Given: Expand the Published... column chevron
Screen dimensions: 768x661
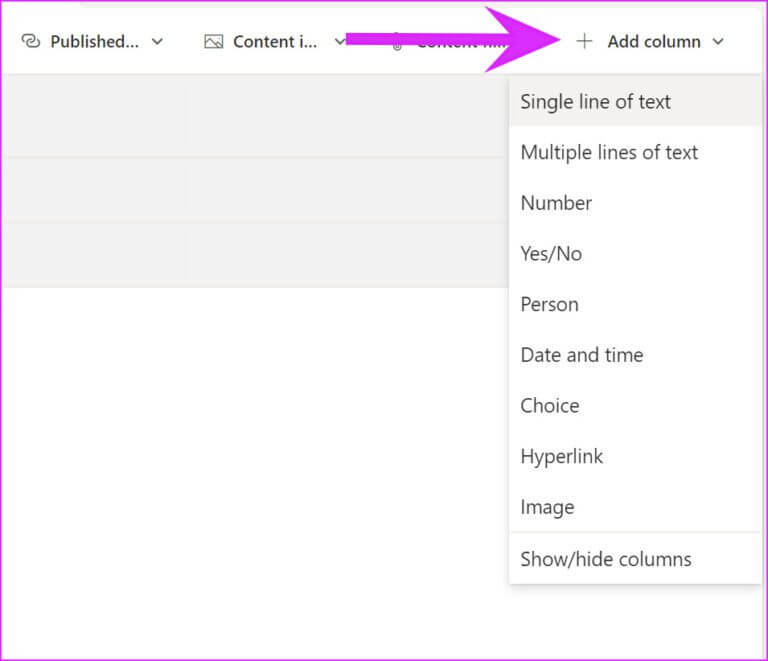Looking at the screenshot, I should [157, 42].
